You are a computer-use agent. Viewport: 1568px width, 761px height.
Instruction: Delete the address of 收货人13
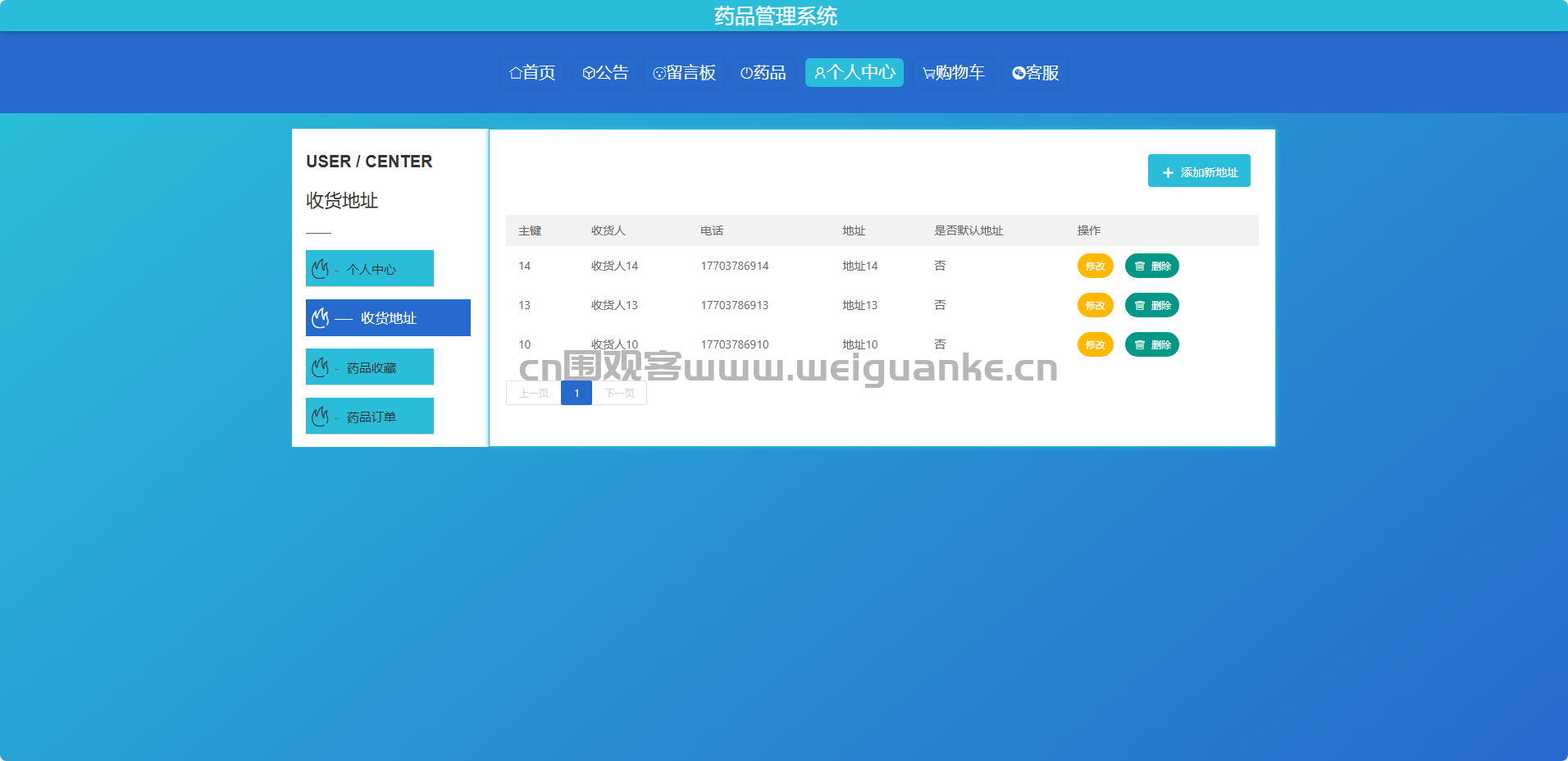(1152, 305)
